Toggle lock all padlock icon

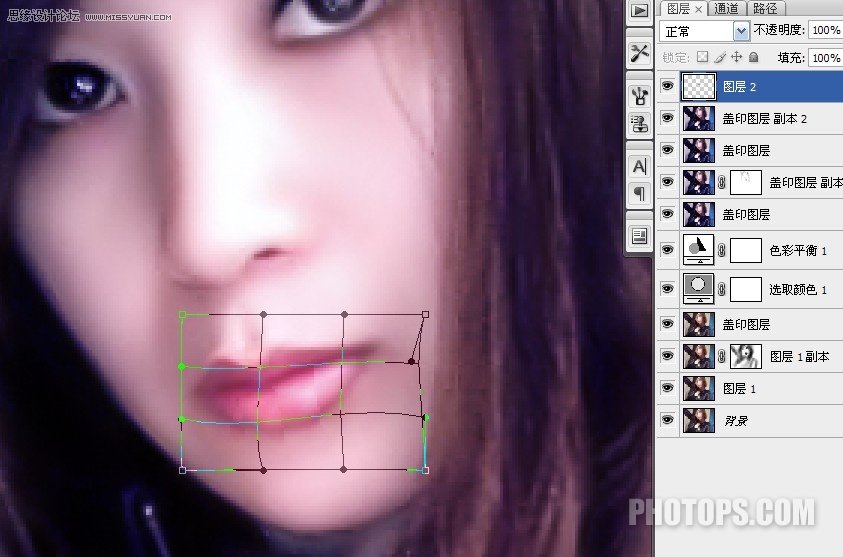(x=754, y=56)
